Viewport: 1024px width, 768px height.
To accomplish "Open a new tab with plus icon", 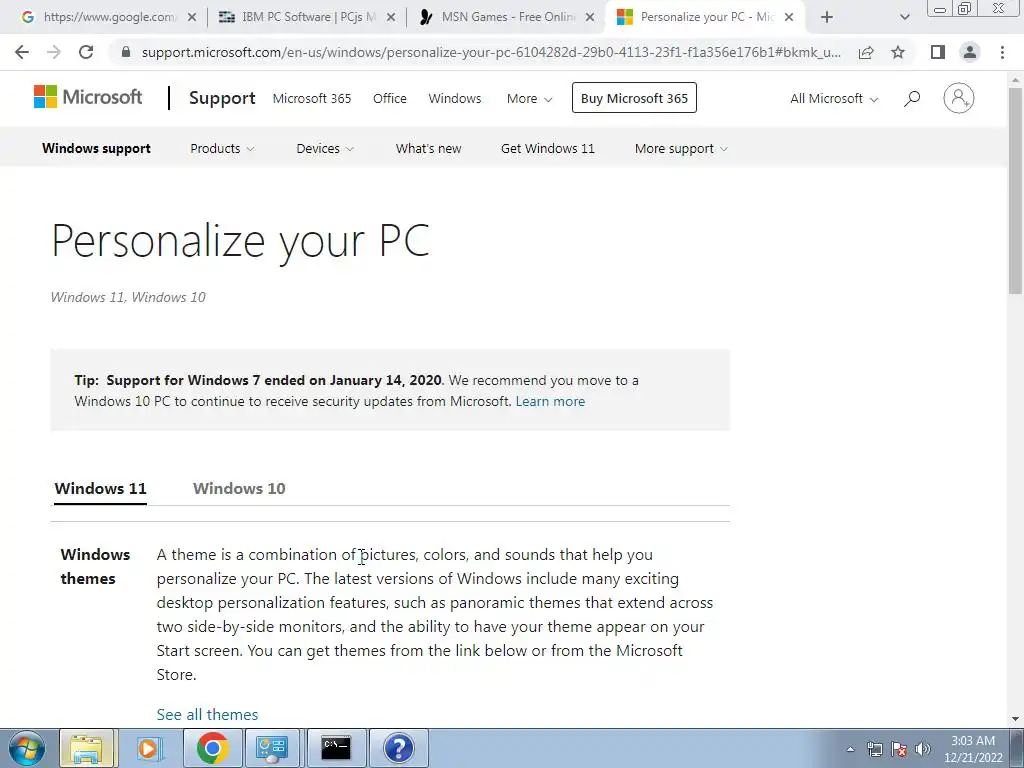I will (826, 18).
